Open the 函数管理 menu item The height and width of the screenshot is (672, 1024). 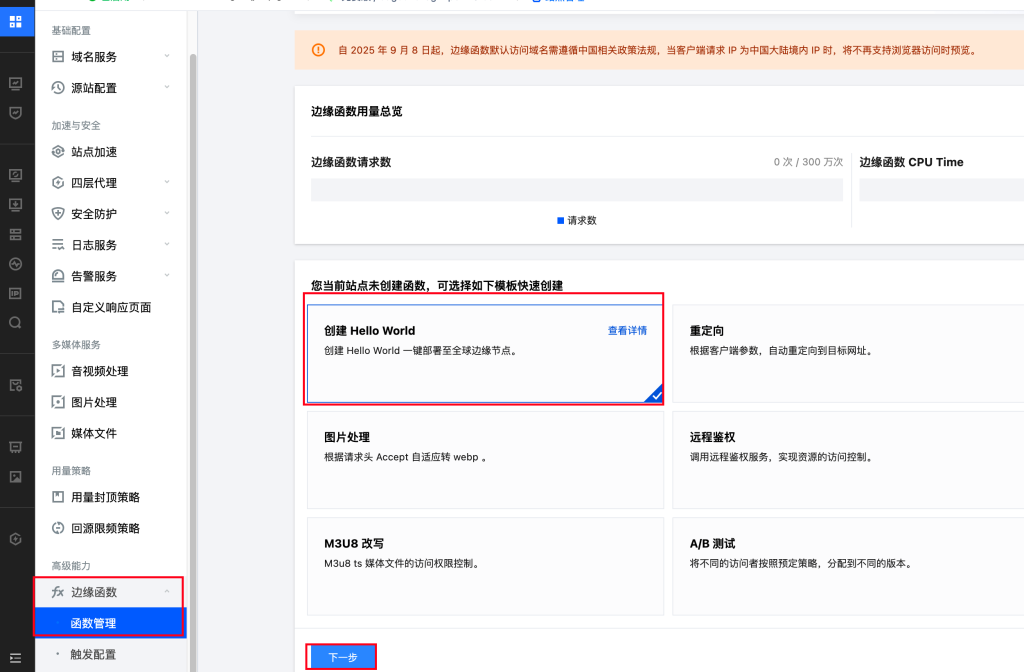pyautogui.click(x=93, y=623)
